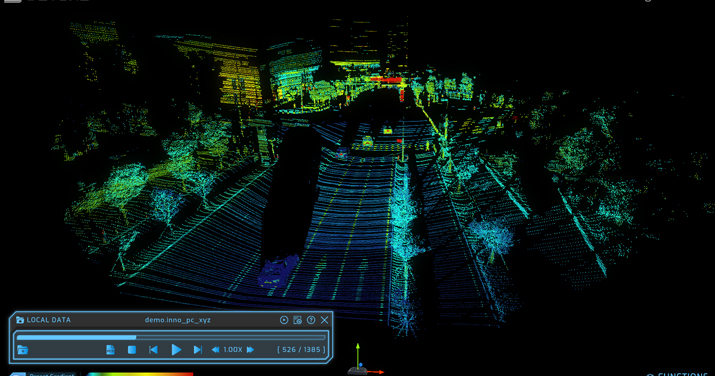Open the folder icon to load data

(22, 350)
